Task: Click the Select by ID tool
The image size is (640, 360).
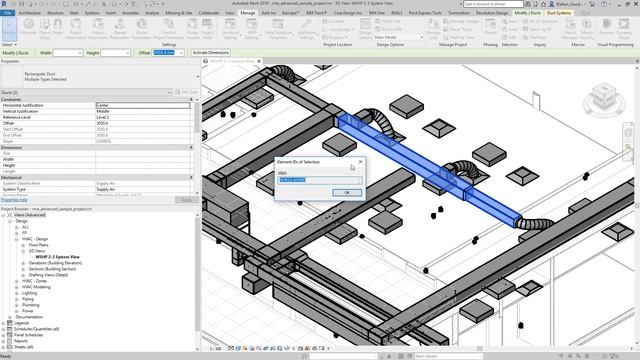Action: [x=536, y=29]
